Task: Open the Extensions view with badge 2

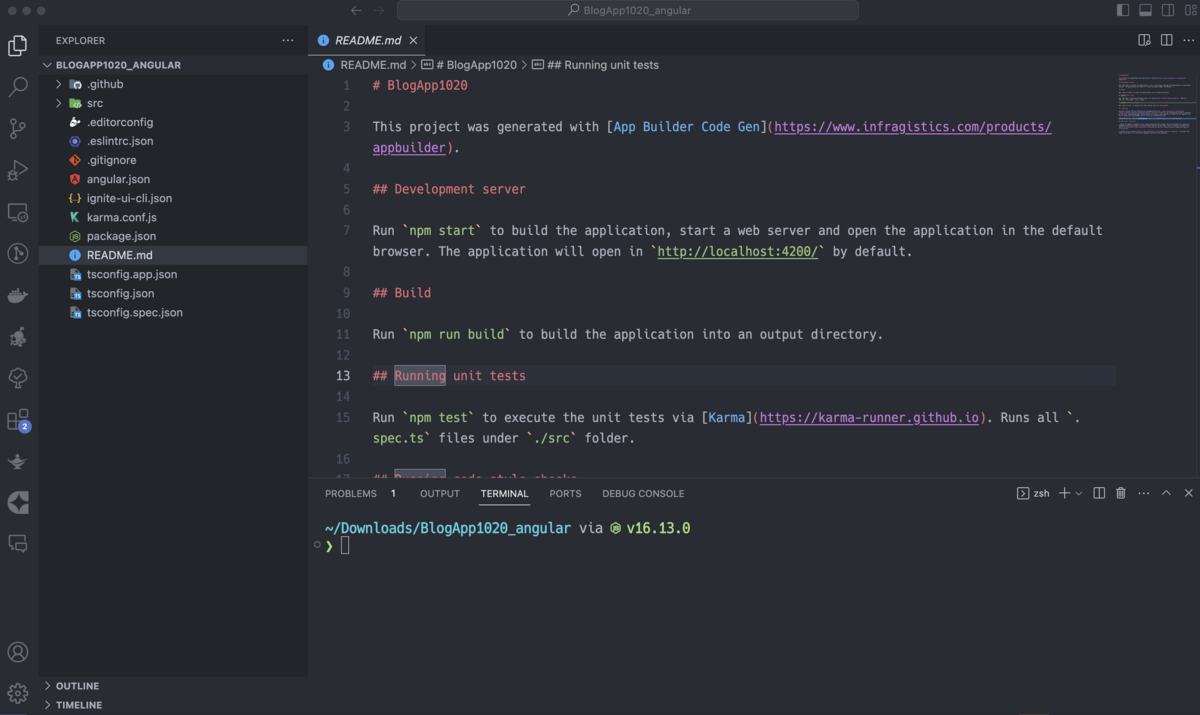Action: pyautogui.click(x=18, y=420)
